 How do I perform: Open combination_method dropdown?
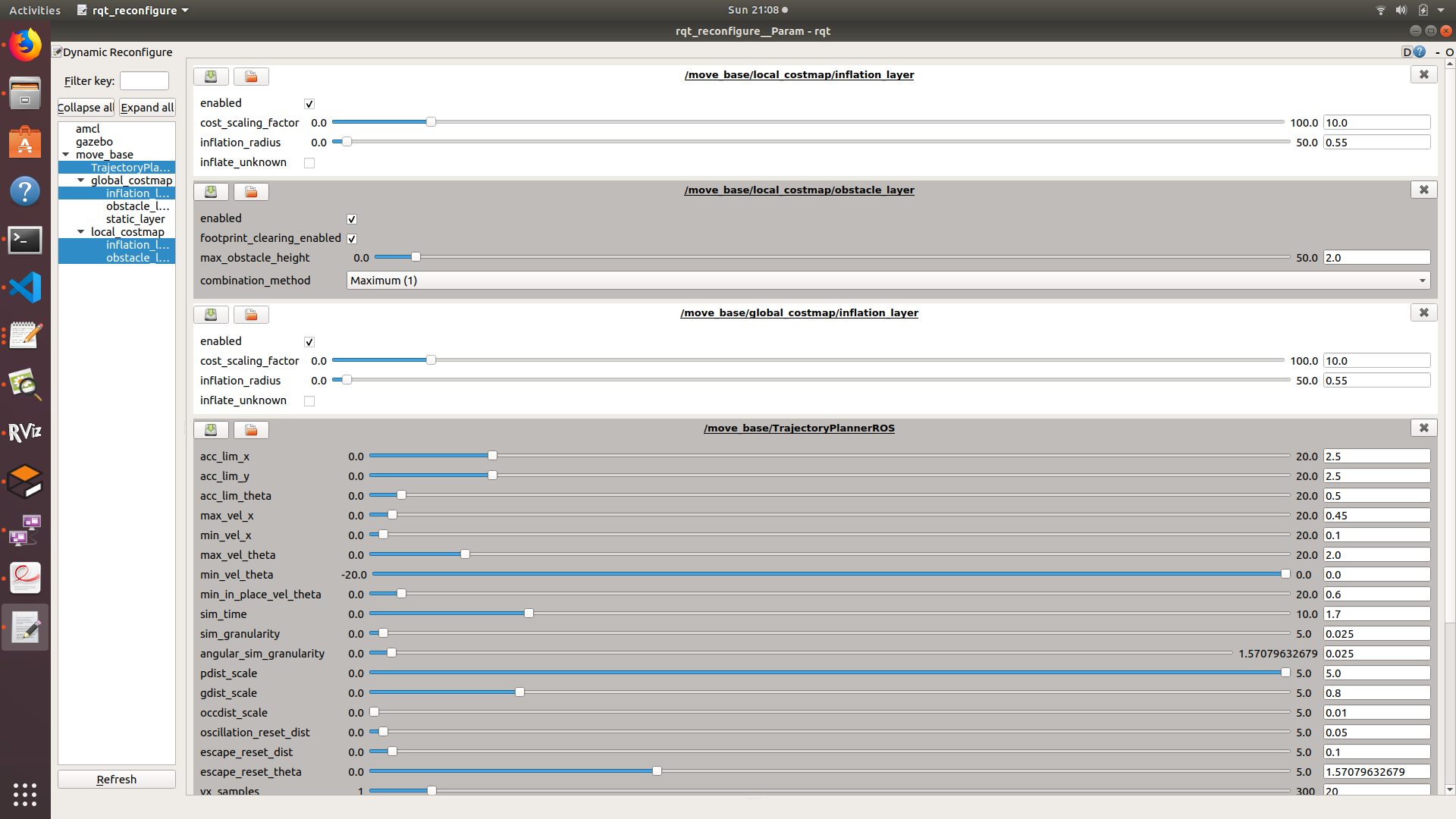[x=887, y=281]
